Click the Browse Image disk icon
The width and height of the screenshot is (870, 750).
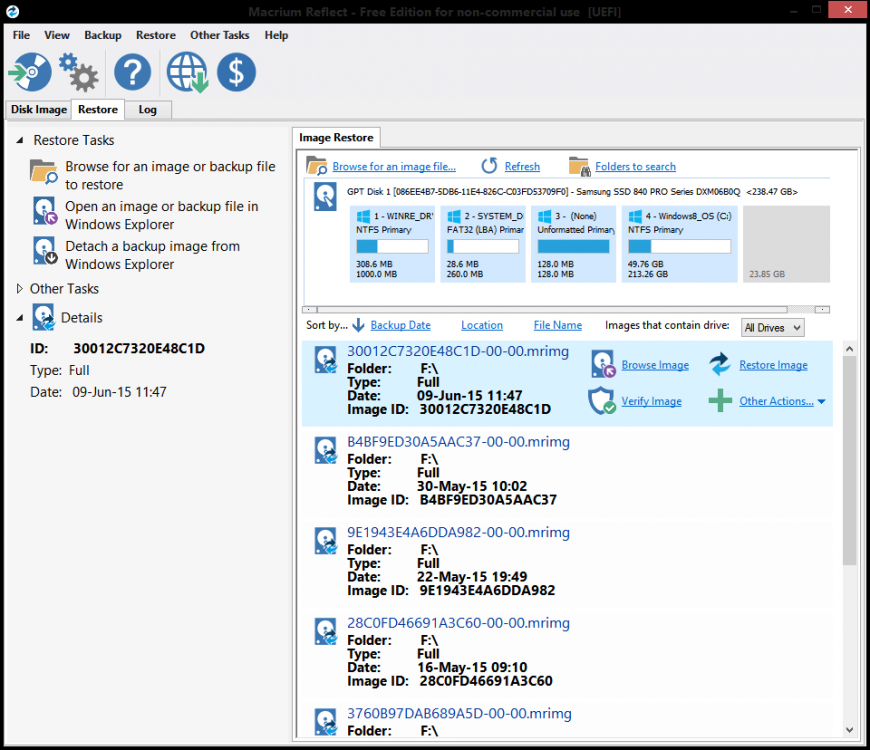(x=603, y=364)
